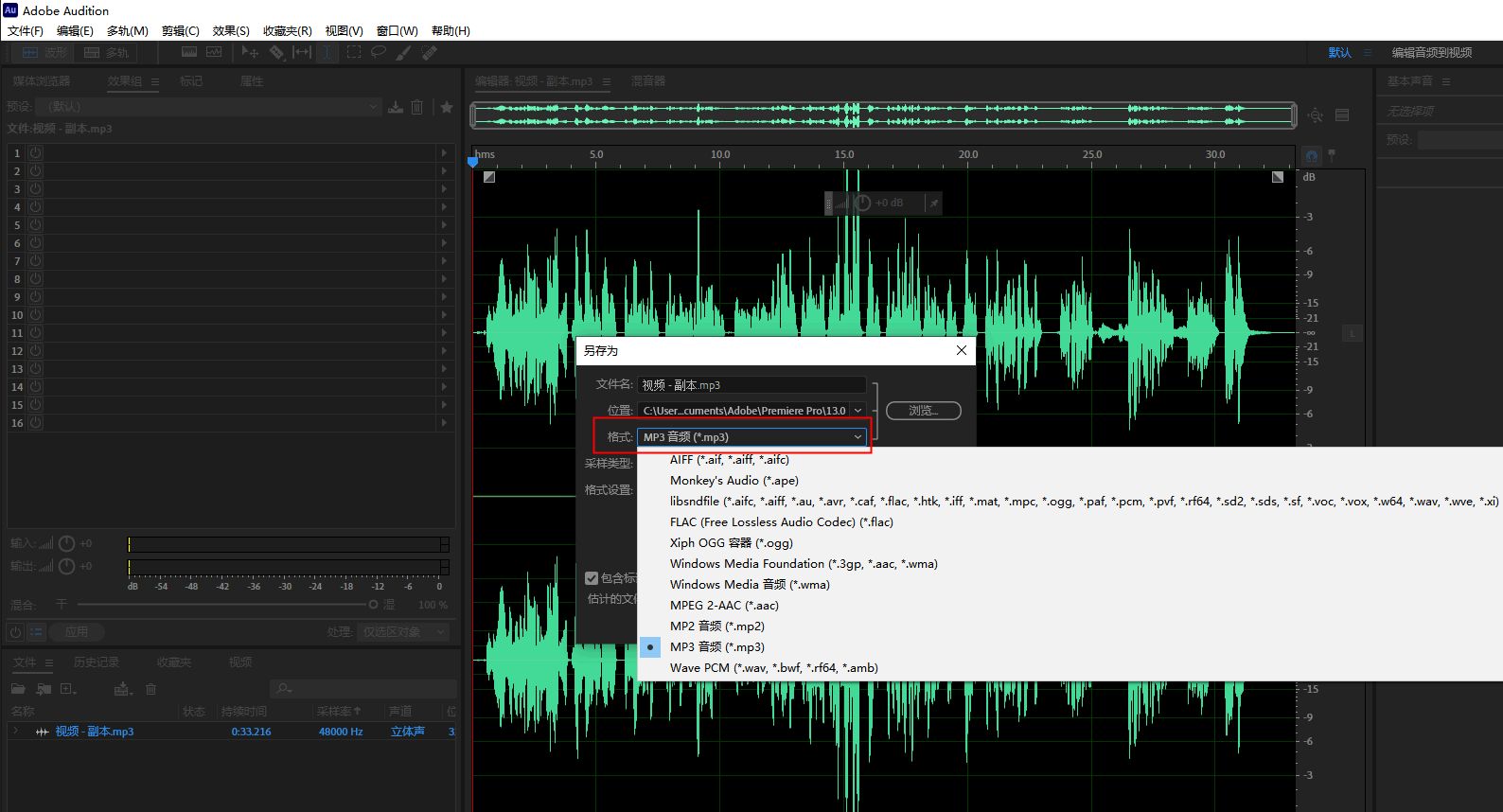Screen dimensions: 1503x812
Task: Toggle power for effect slot 16
Action: pyautogui.click(x=35, y=422)
